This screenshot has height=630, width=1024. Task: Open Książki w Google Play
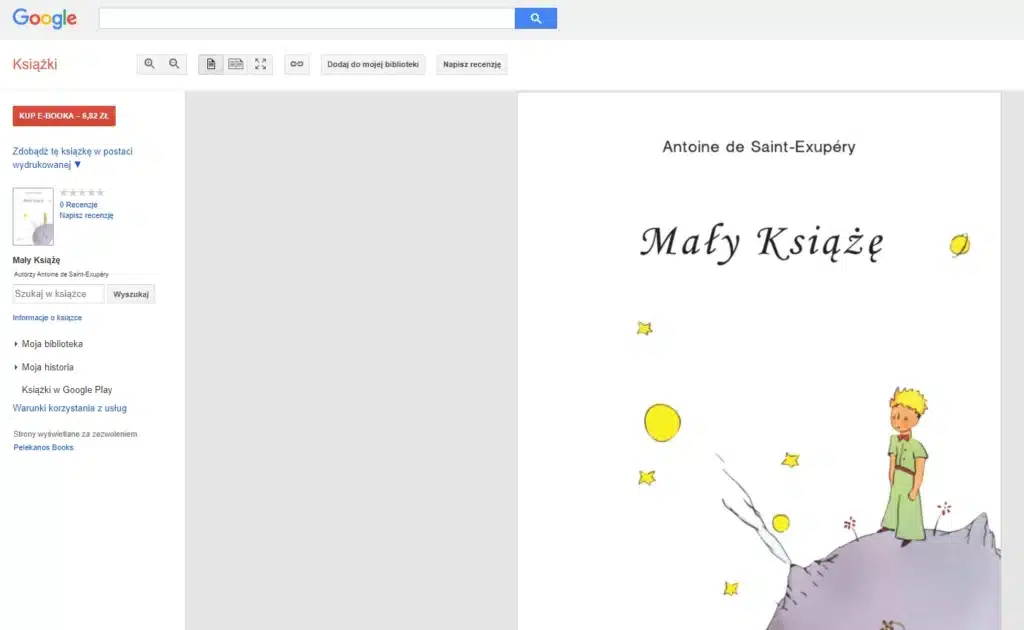(x=67, y=390)
